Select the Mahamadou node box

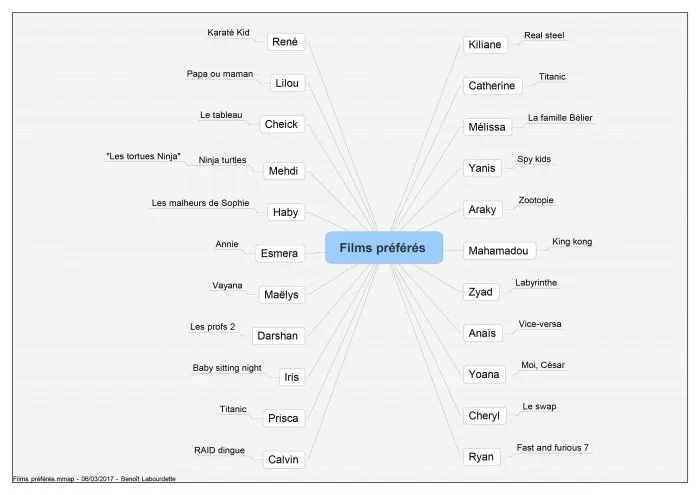coord(499,251)
